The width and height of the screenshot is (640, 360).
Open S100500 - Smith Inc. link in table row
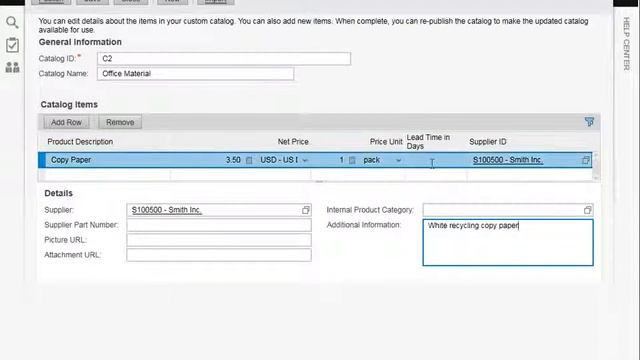tap(508, 160)
